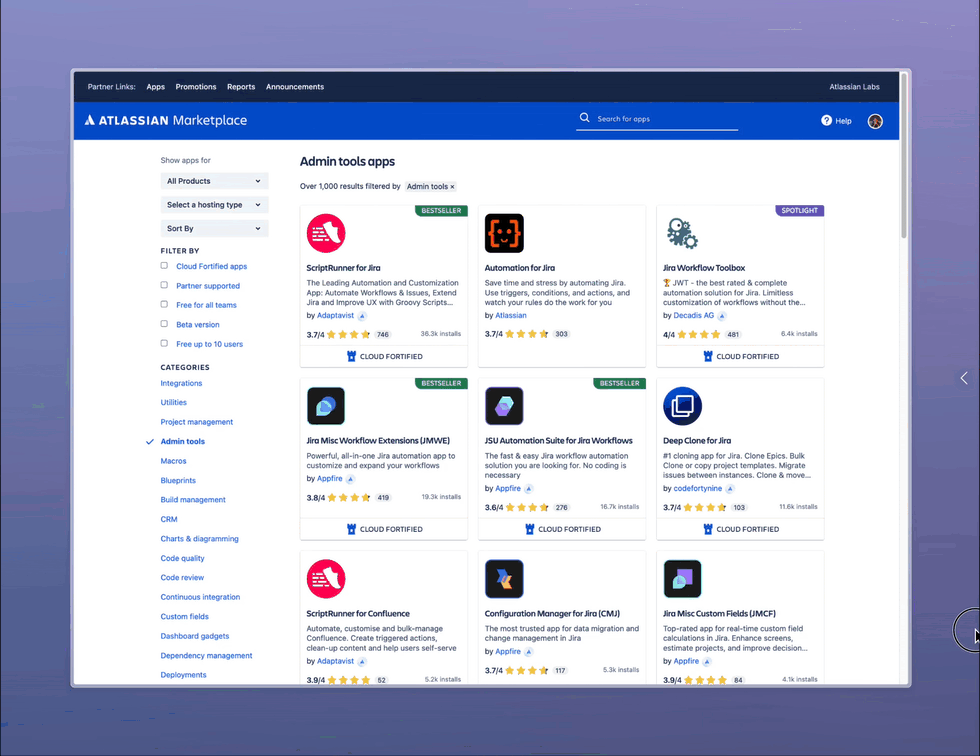Open Promotions partner link

pos(196,87)
